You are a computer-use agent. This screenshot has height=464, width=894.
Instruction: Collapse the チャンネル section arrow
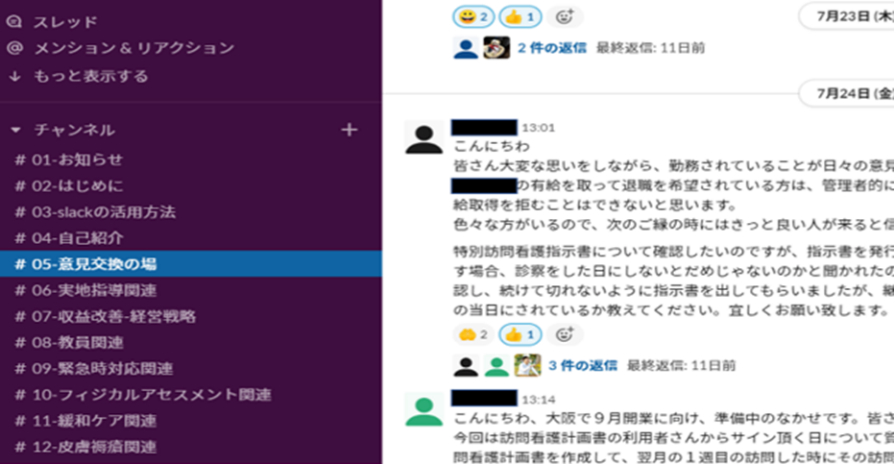(16, 131)
